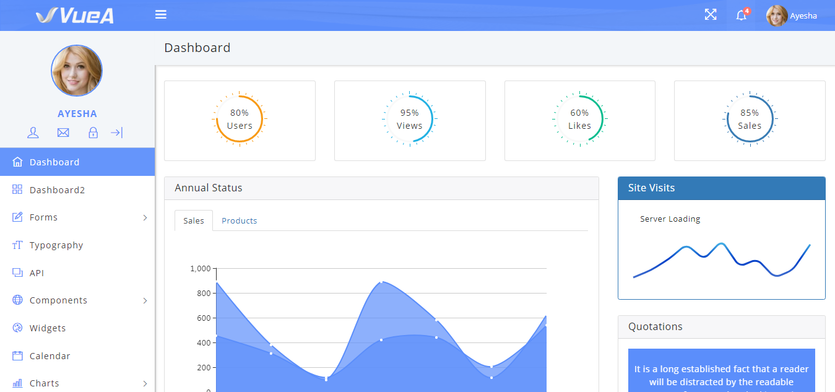Click the logout arrow icon

pos(117,133)
